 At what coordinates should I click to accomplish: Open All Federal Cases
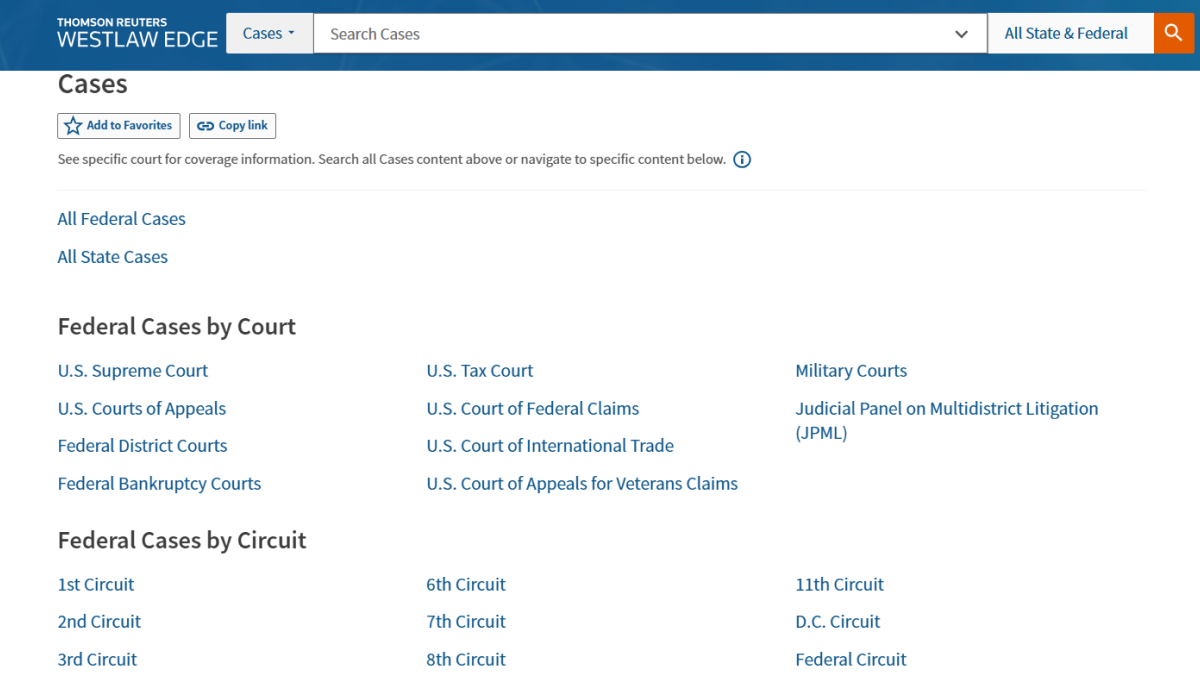click(x=122, y=219)
